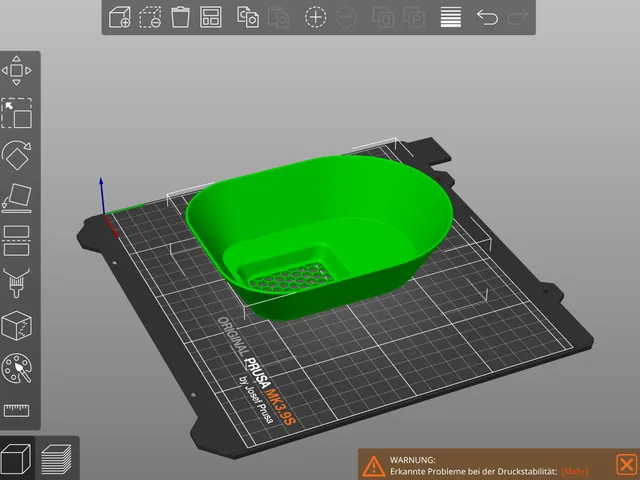Viewport: 640px width, 480px height.
Task: Click the Add object icon
Action: pos(120,17)
